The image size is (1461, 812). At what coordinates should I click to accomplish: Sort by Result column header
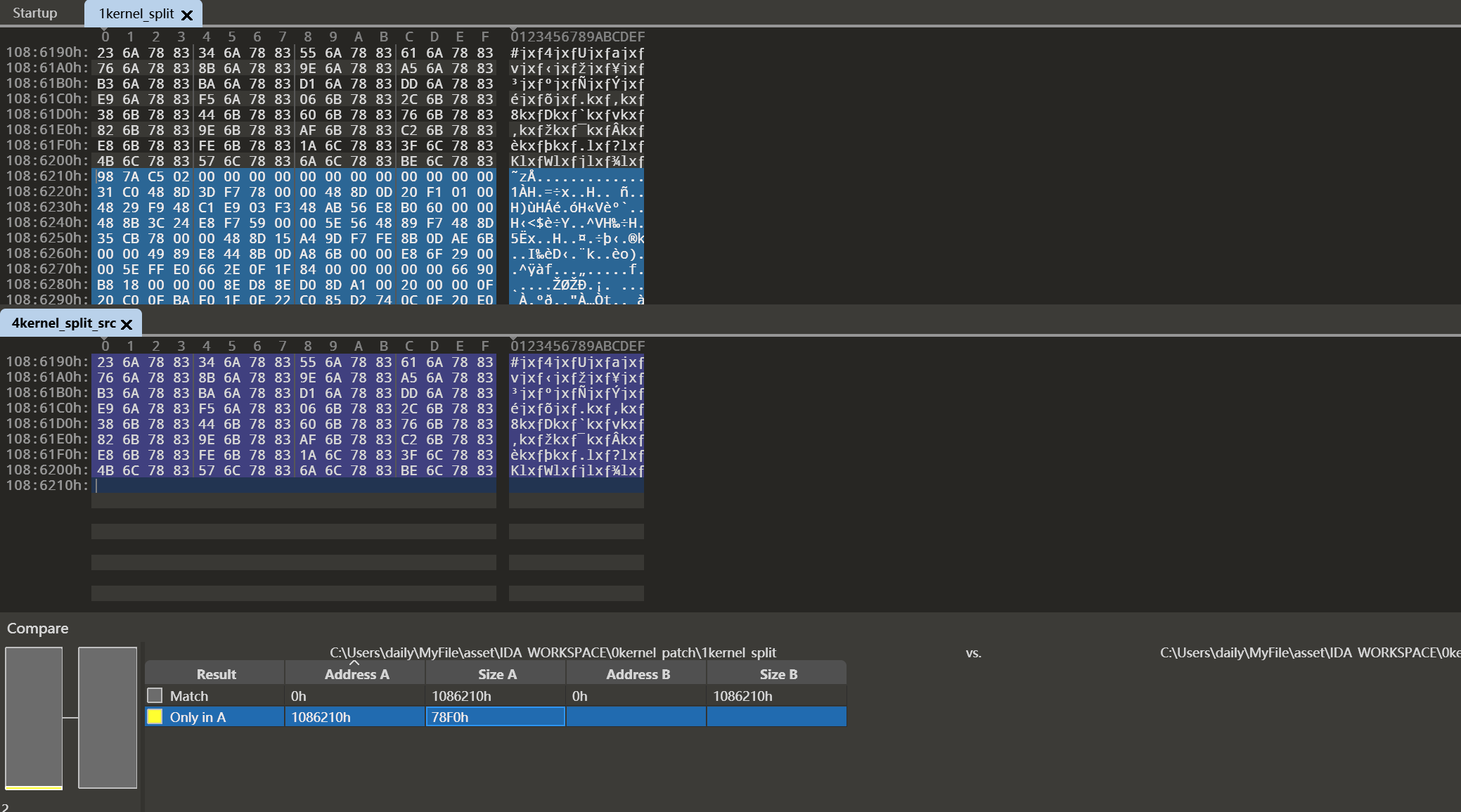tap(216, 674)
